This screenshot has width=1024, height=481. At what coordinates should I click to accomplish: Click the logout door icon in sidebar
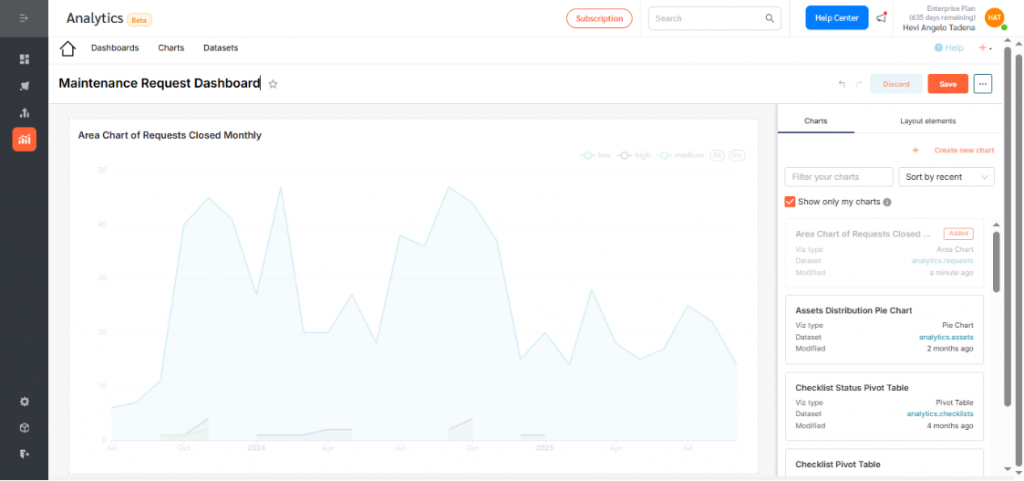[24, 454]
